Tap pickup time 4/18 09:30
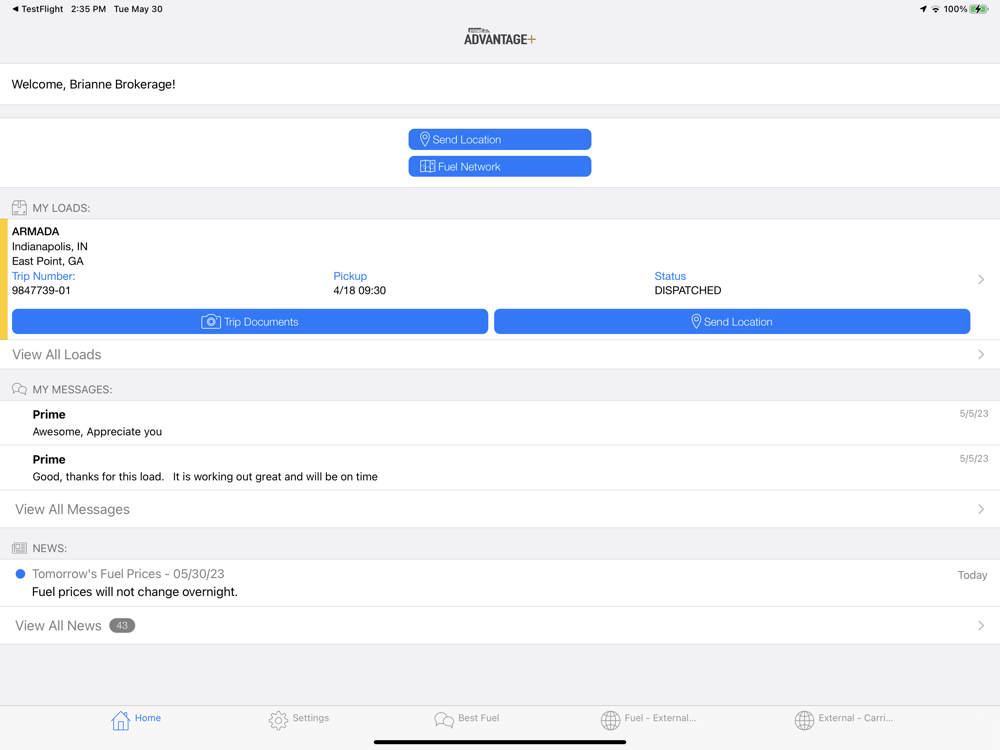 coord(360,290)
